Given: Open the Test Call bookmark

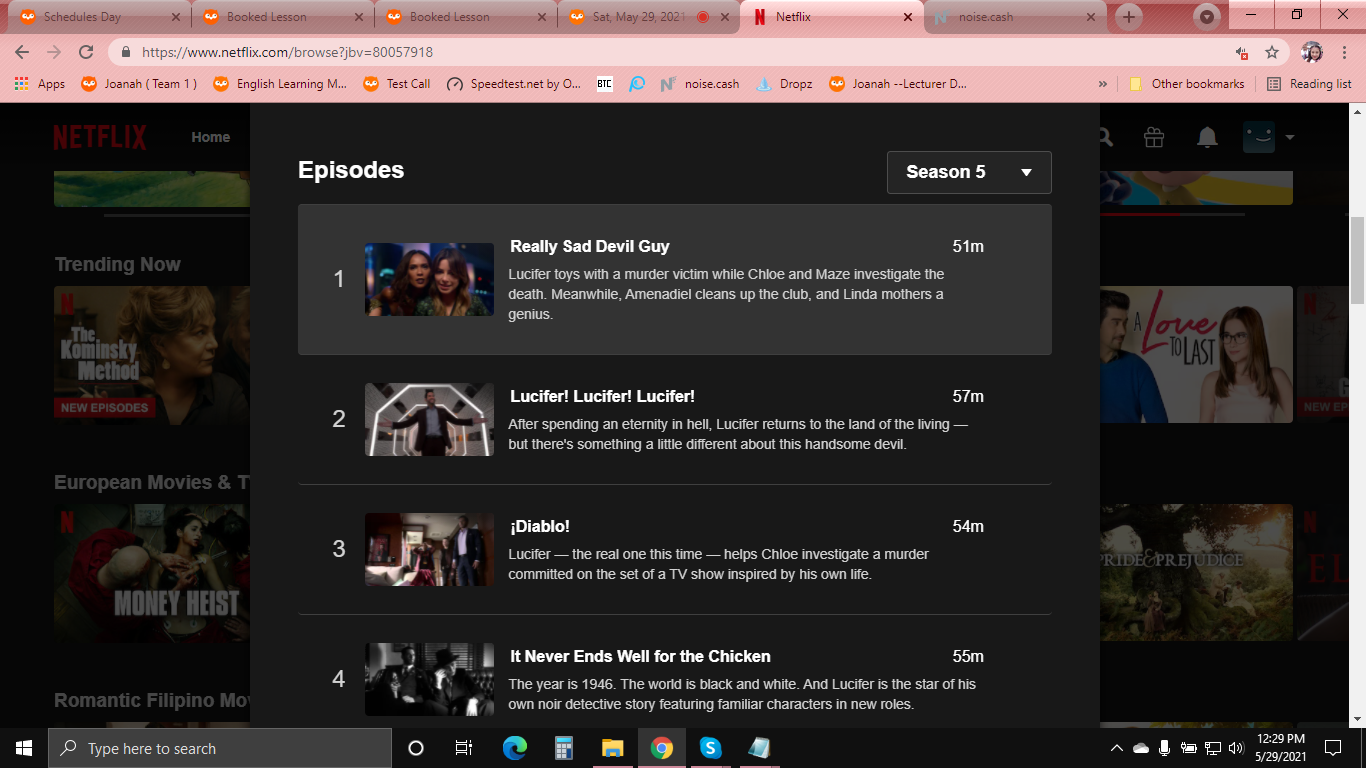Looking at the screenshot, I should tap(397, 84).
